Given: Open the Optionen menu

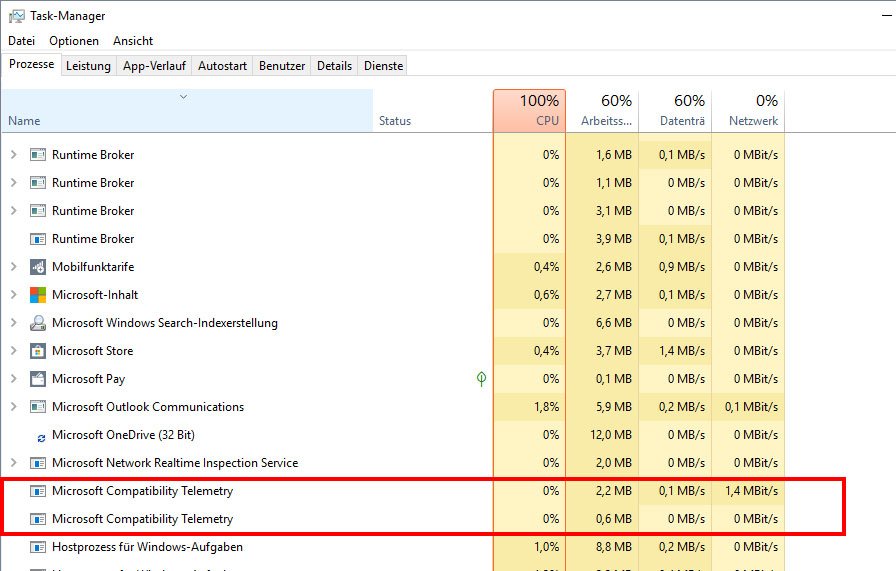Looking at the screenshot, I should tap(74, 41).
